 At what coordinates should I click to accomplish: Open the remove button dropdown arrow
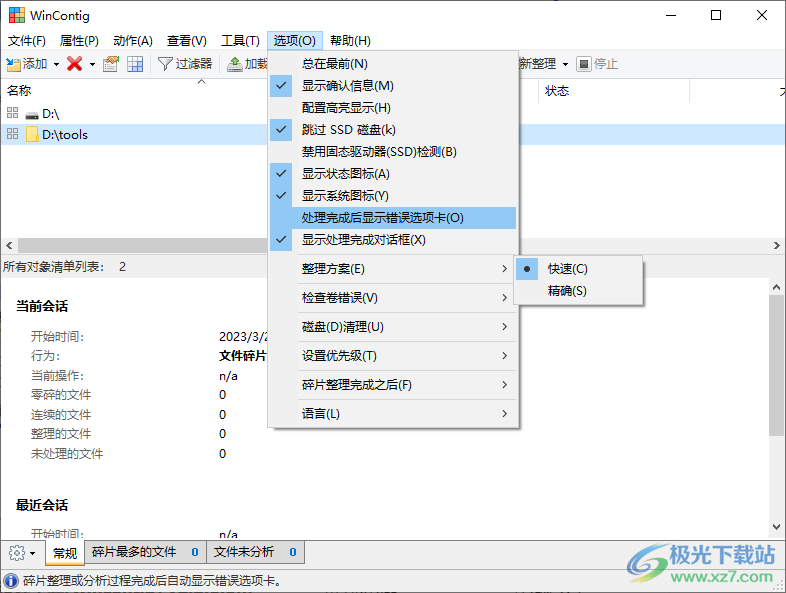(x=92, y=64)
